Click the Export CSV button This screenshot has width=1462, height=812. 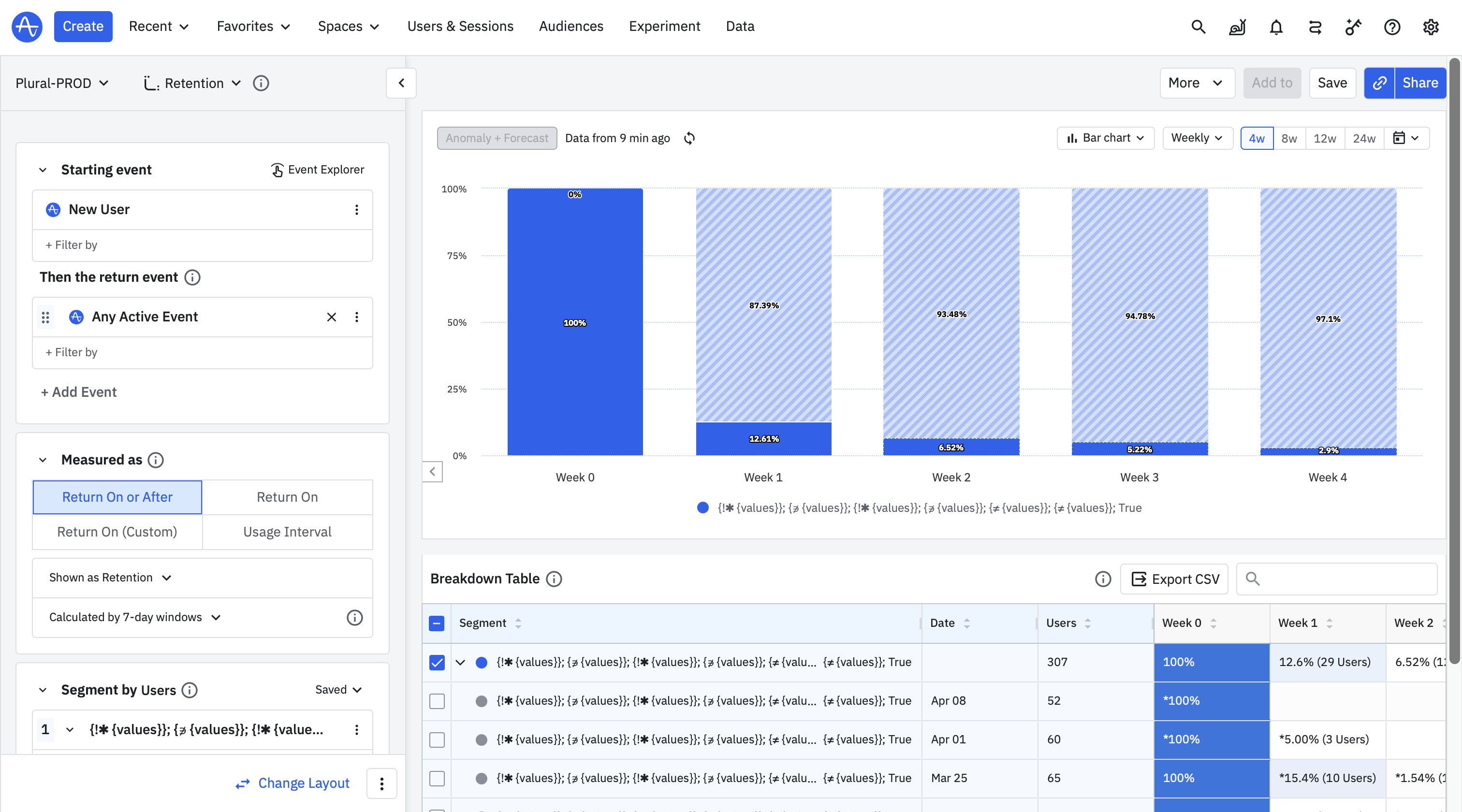tap(1174, 579)
